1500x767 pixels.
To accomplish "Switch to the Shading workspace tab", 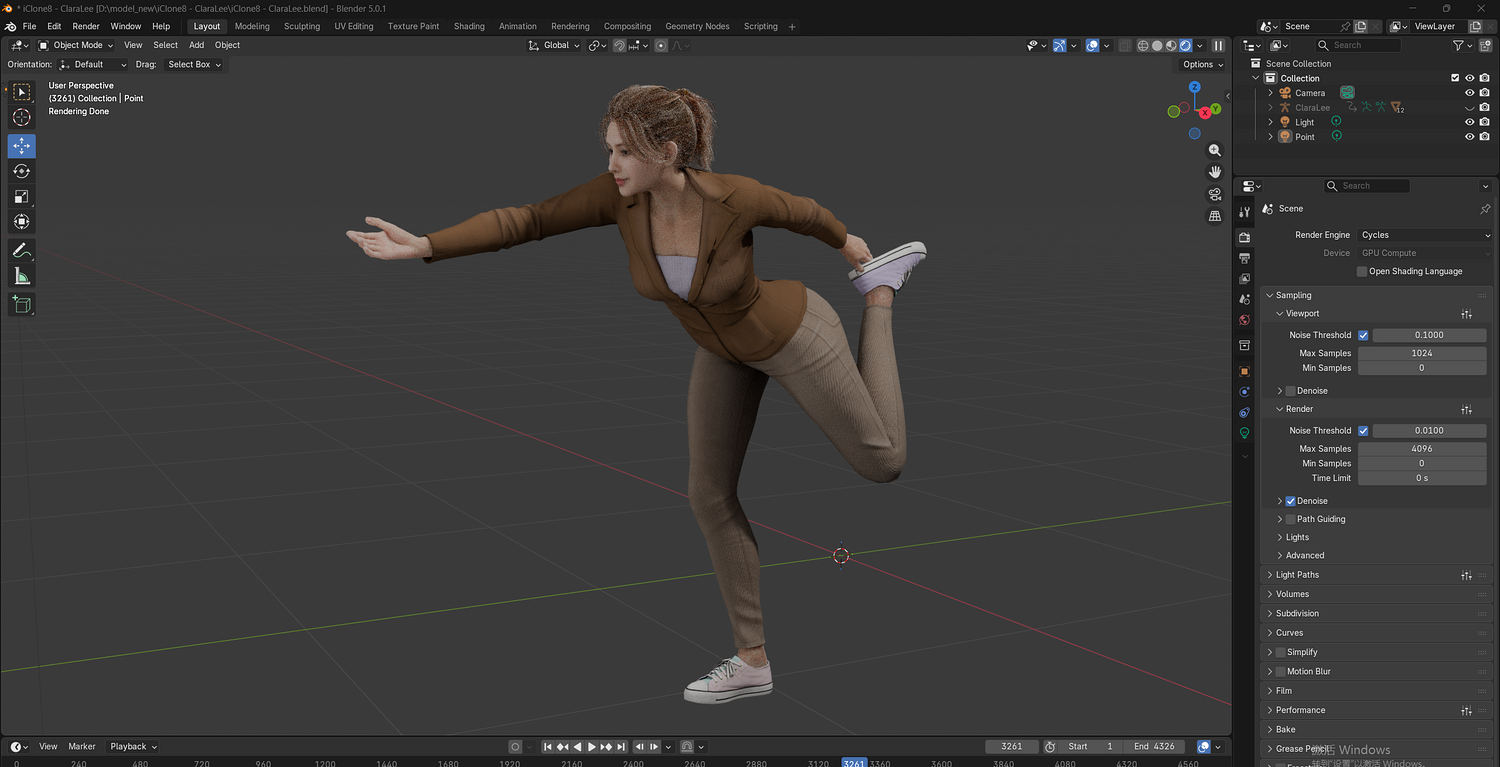I will (469, 26).
